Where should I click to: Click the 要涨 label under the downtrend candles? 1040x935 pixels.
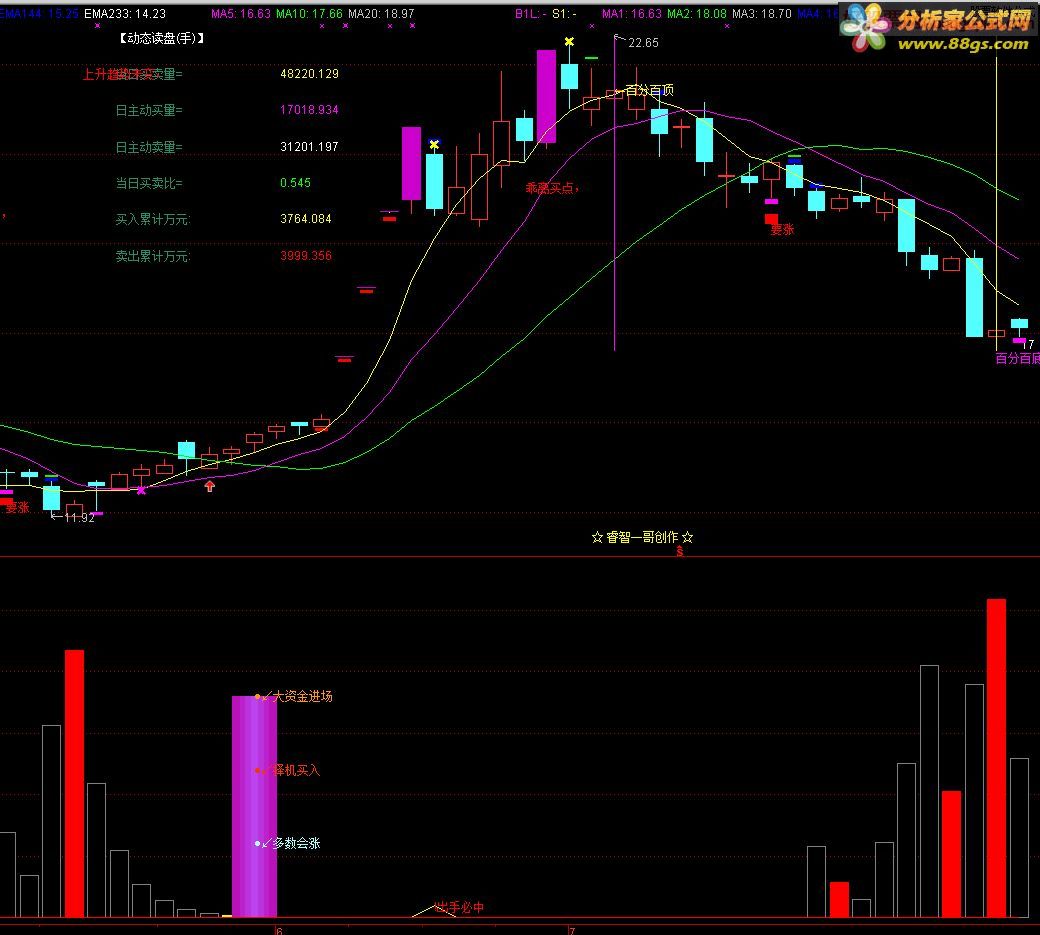(x=782, y=229)
